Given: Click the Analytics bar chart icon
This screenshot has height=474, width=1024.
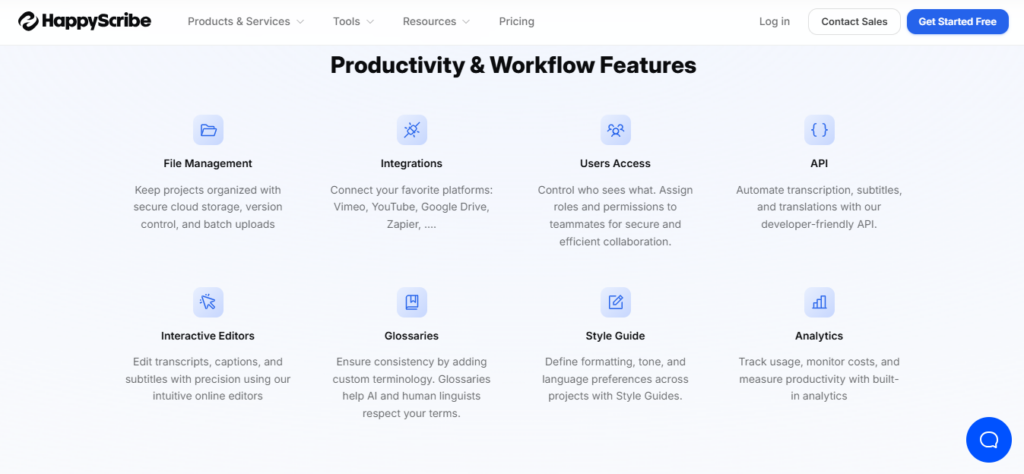Looking at the screenshot, I should tap(819, 302).
